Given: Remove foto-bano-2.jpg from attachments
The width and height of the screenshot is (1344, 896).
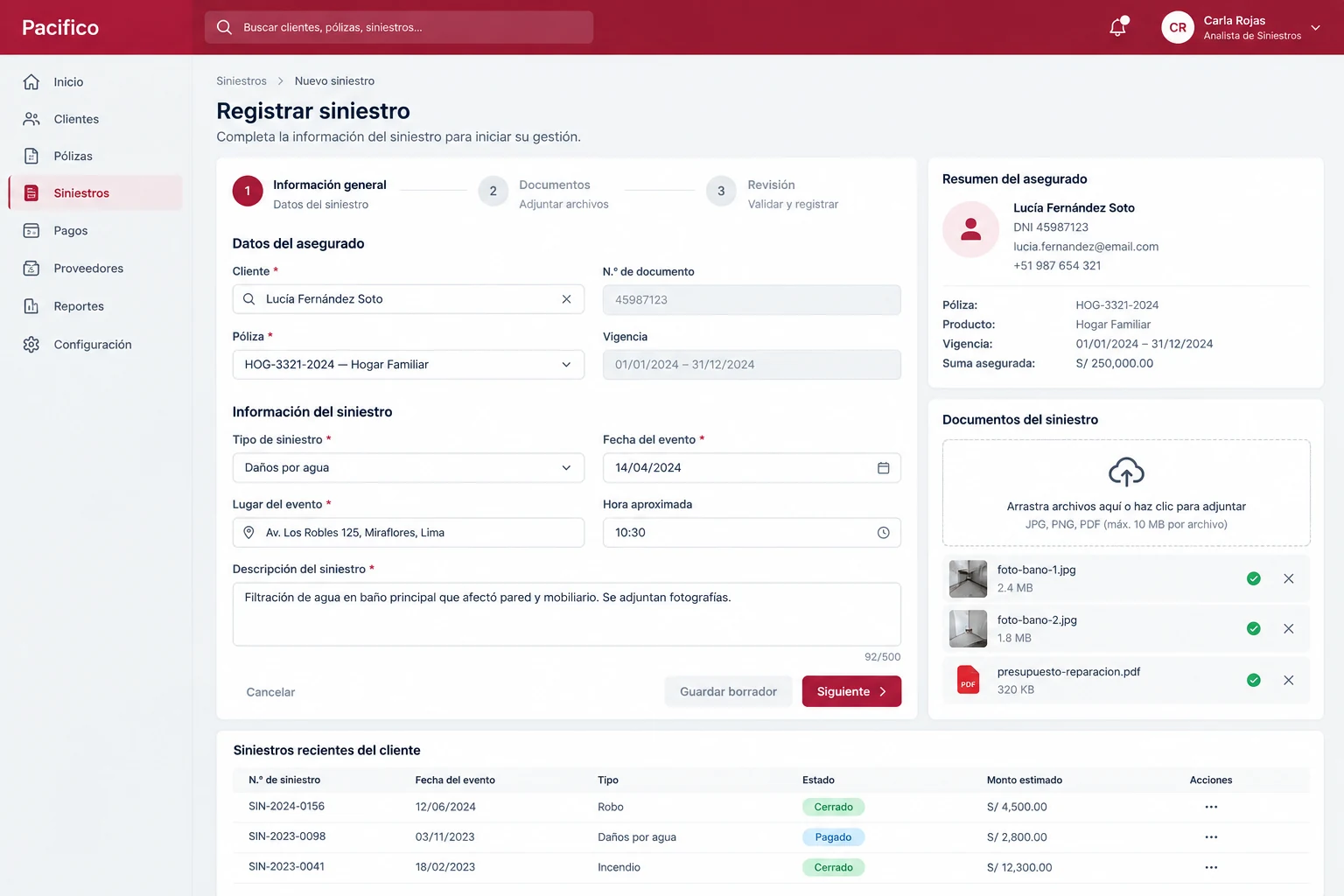Looking at the screenshot, I should 1288,628.
